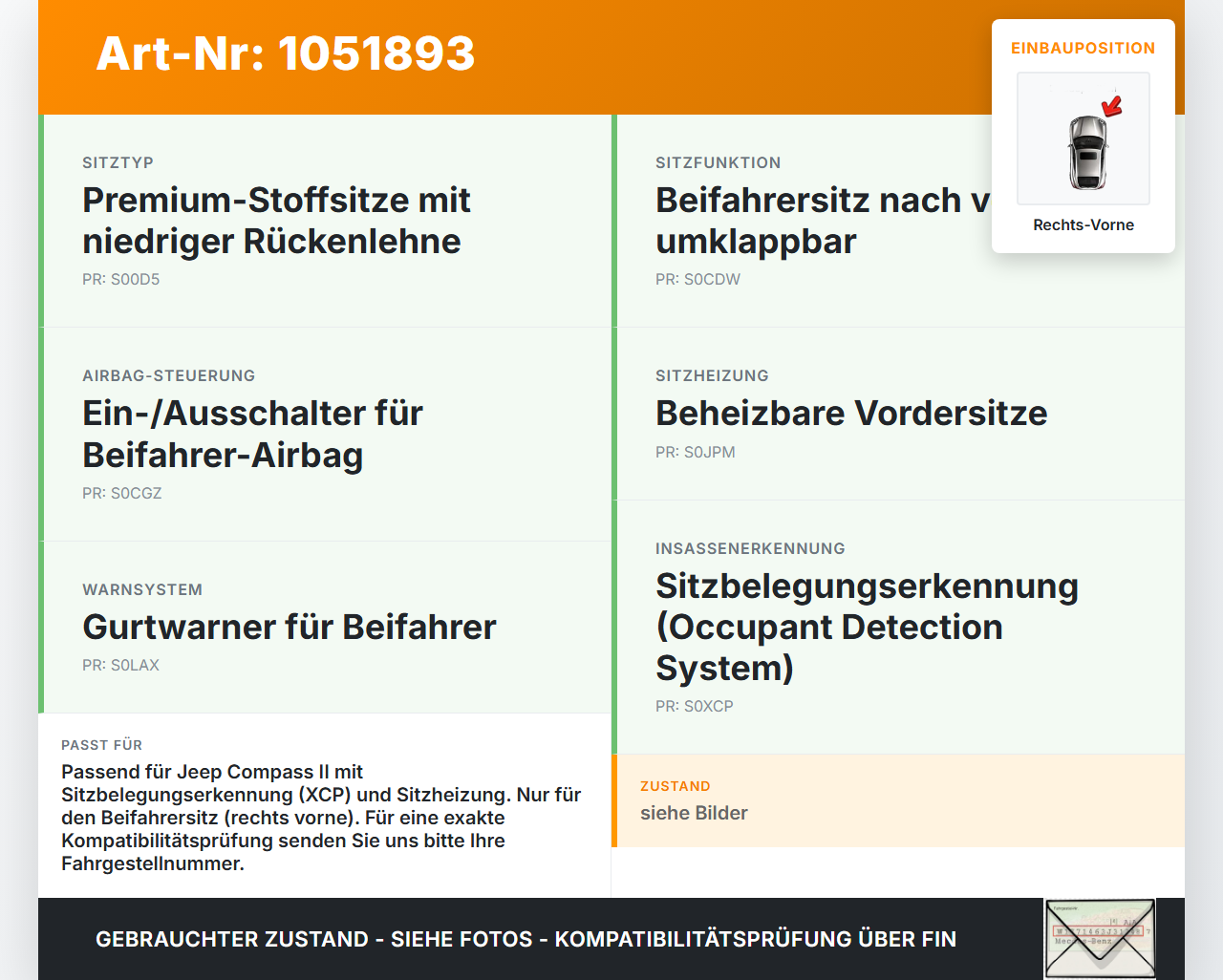Click the Zustand 'siehe Bilder' field

tap(898, 800)
